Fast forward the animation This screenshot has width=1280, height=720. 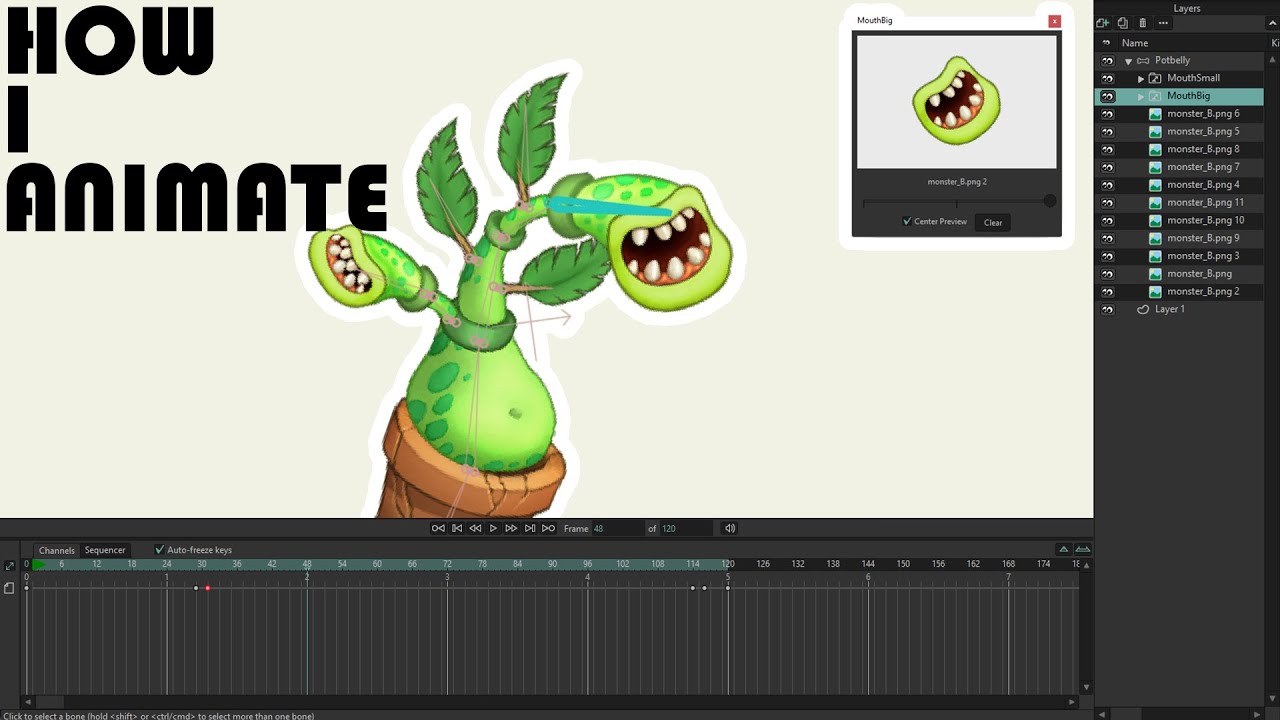(511, 528)
